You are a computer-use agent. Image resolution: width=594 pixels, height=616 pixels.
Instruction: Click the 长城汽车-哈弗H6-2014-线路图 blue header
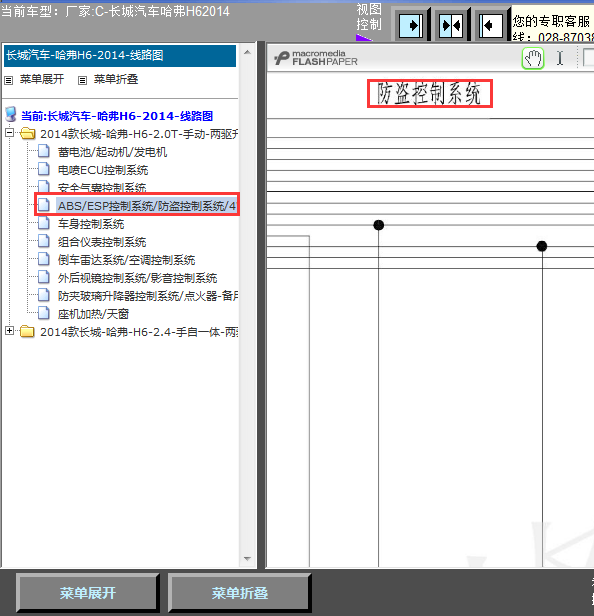click(120, 56)
